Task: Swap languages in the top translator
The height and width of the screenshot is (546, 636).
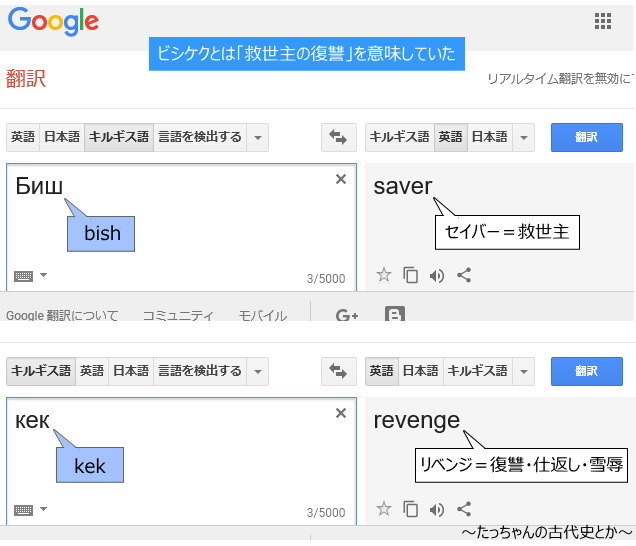Action: coord(339,137)
